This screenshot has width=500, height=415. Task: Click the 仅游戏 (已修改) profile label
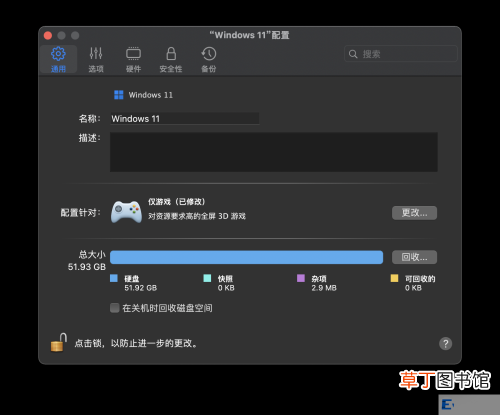[x=177, y=202]
